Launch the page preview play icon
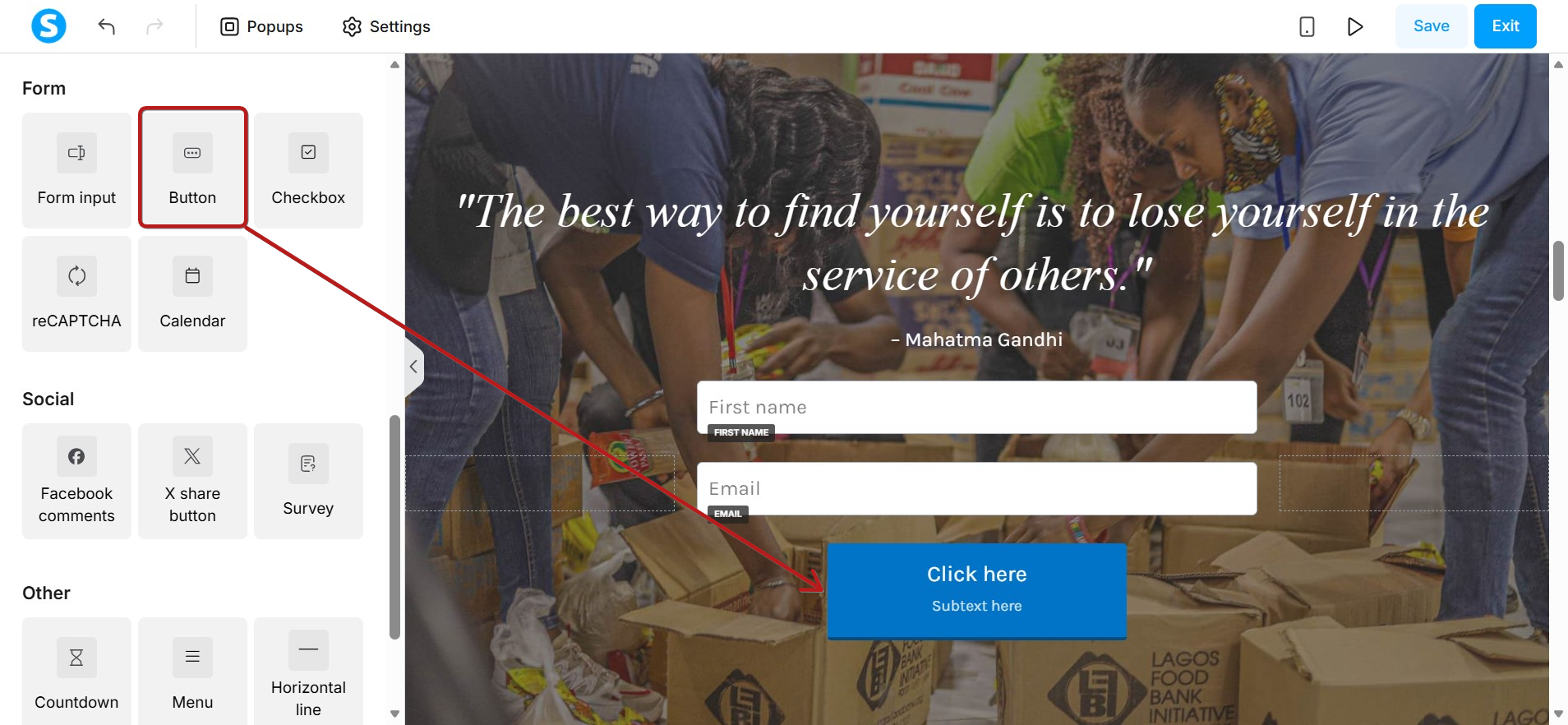Screen dimensions: 1568x725 pos(1355,26)
